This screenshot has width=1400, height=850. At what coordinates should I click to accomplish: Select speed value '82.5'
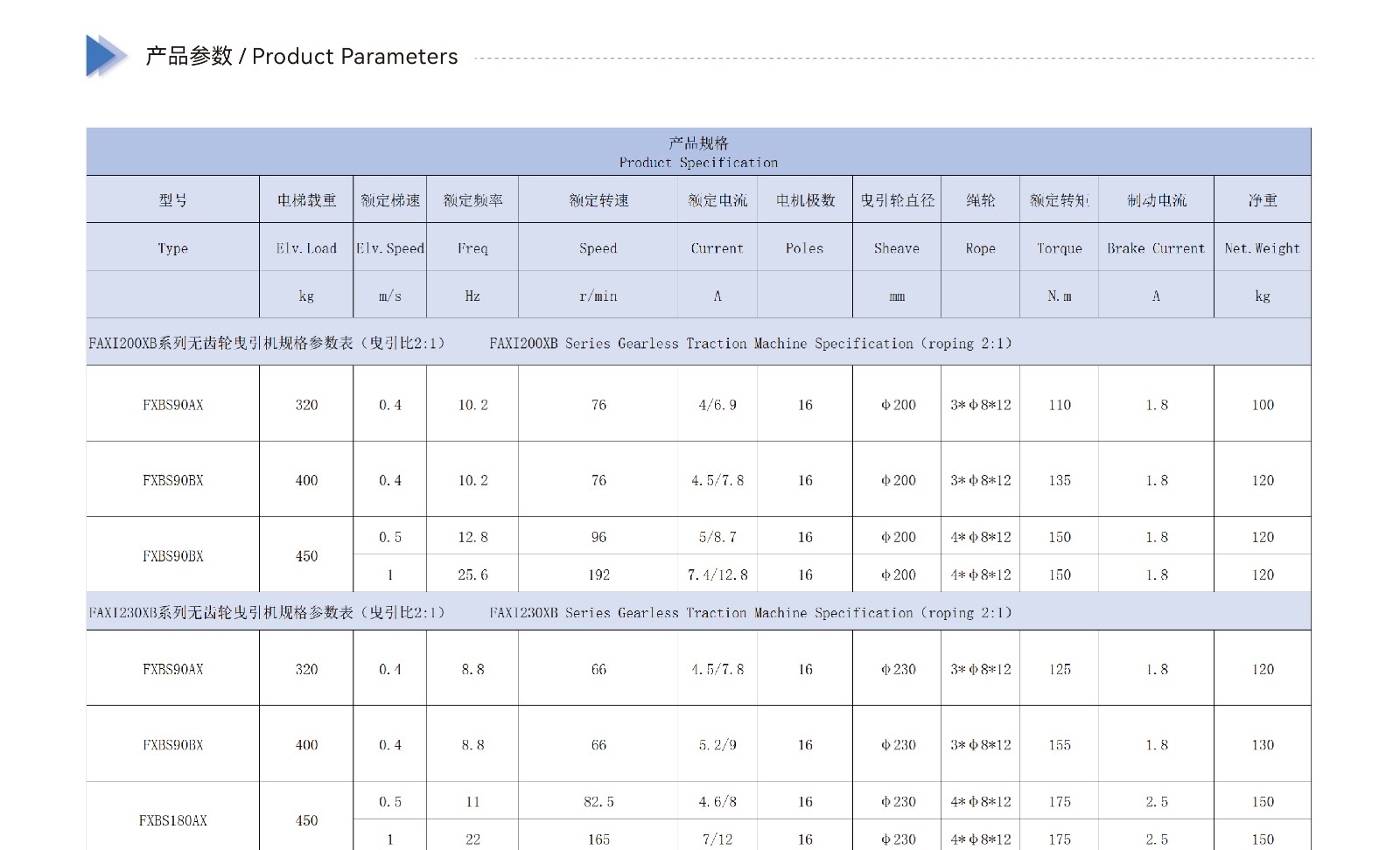pyautogui.click(x=598, y=802)
